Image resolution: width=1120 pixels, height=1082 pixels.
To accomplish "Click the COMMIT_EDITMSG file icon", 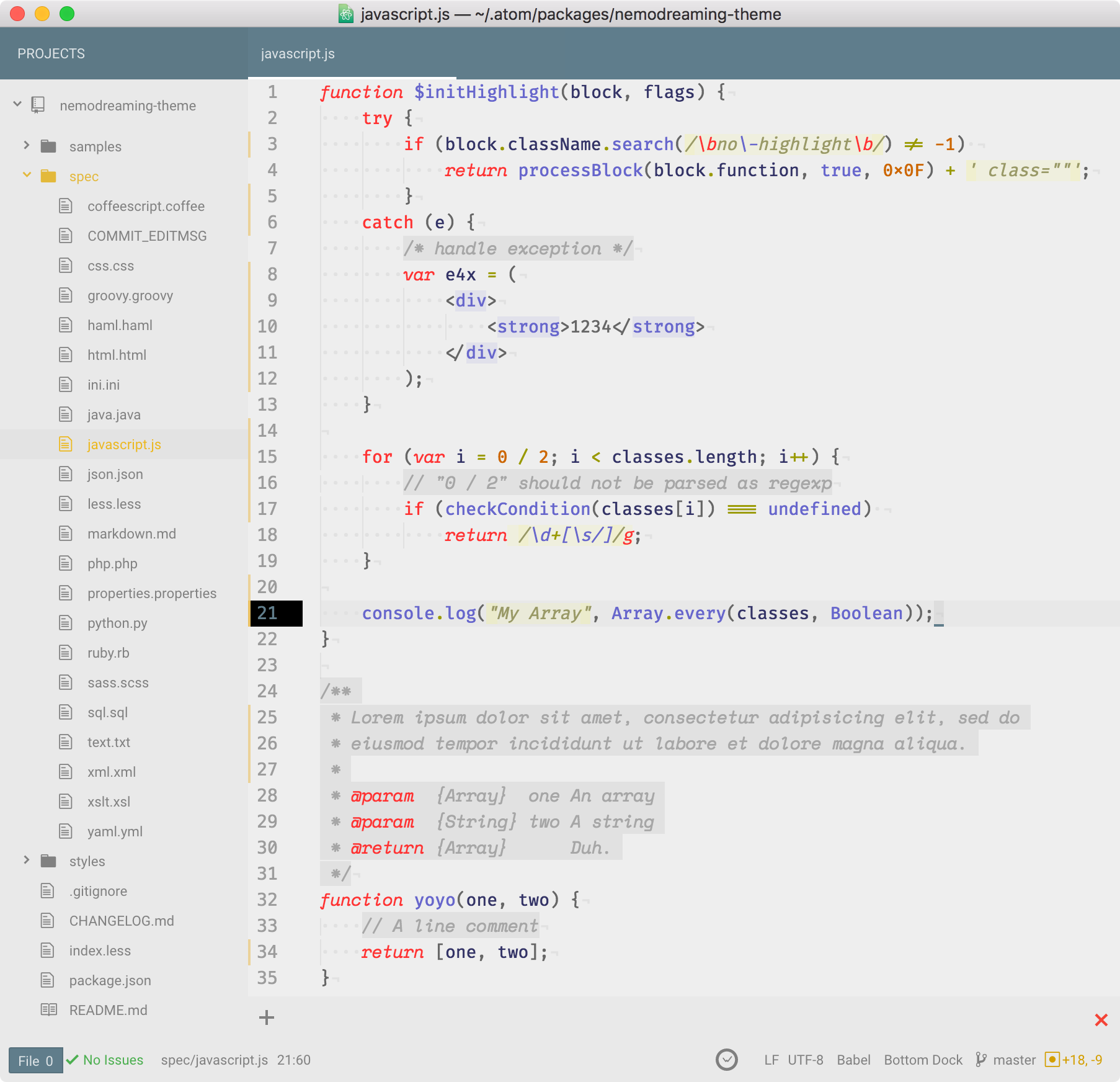I will (66, 235).
